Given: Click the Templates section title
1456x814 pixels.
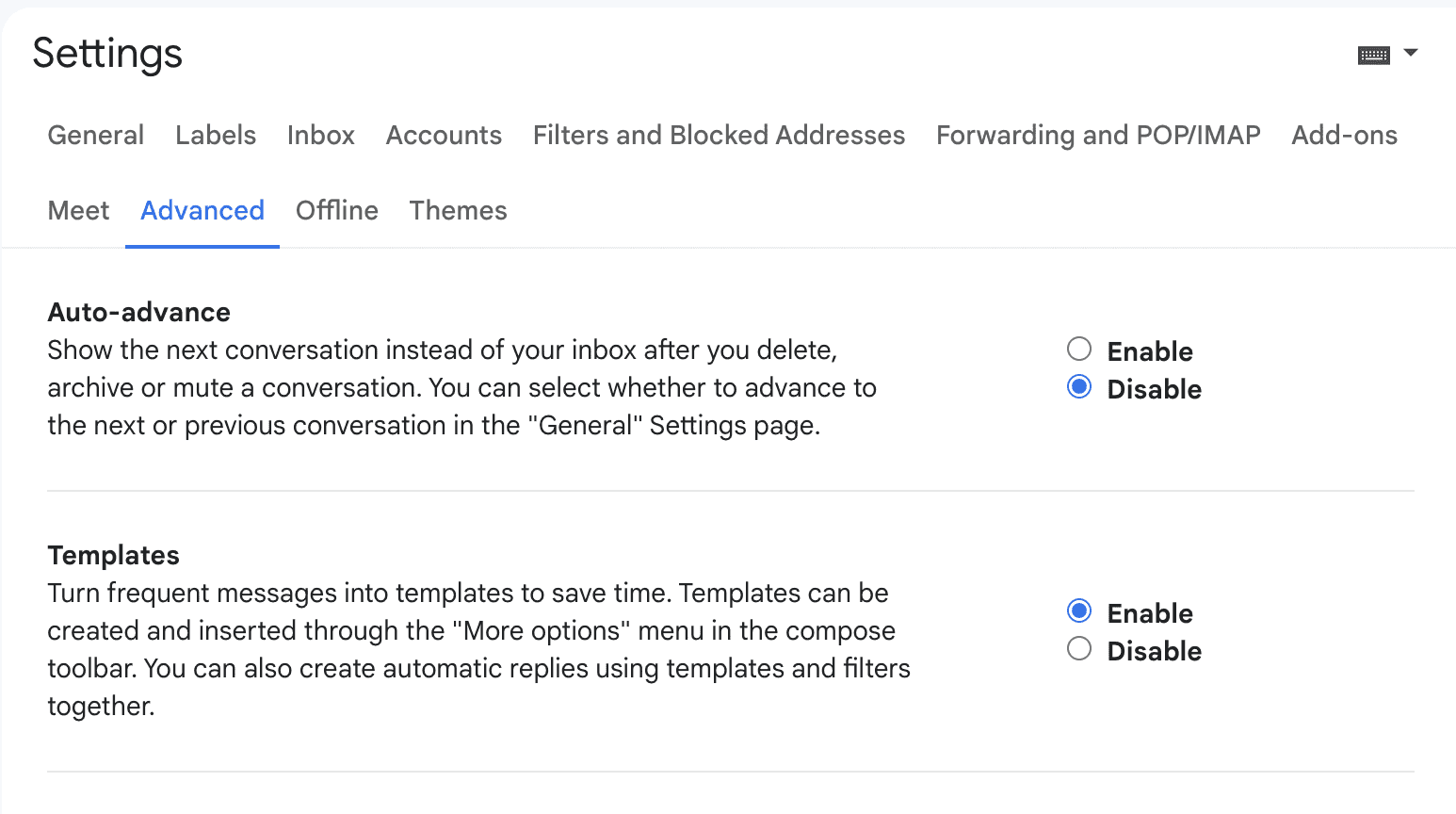Looking at the screenshot, I should 114,555.
